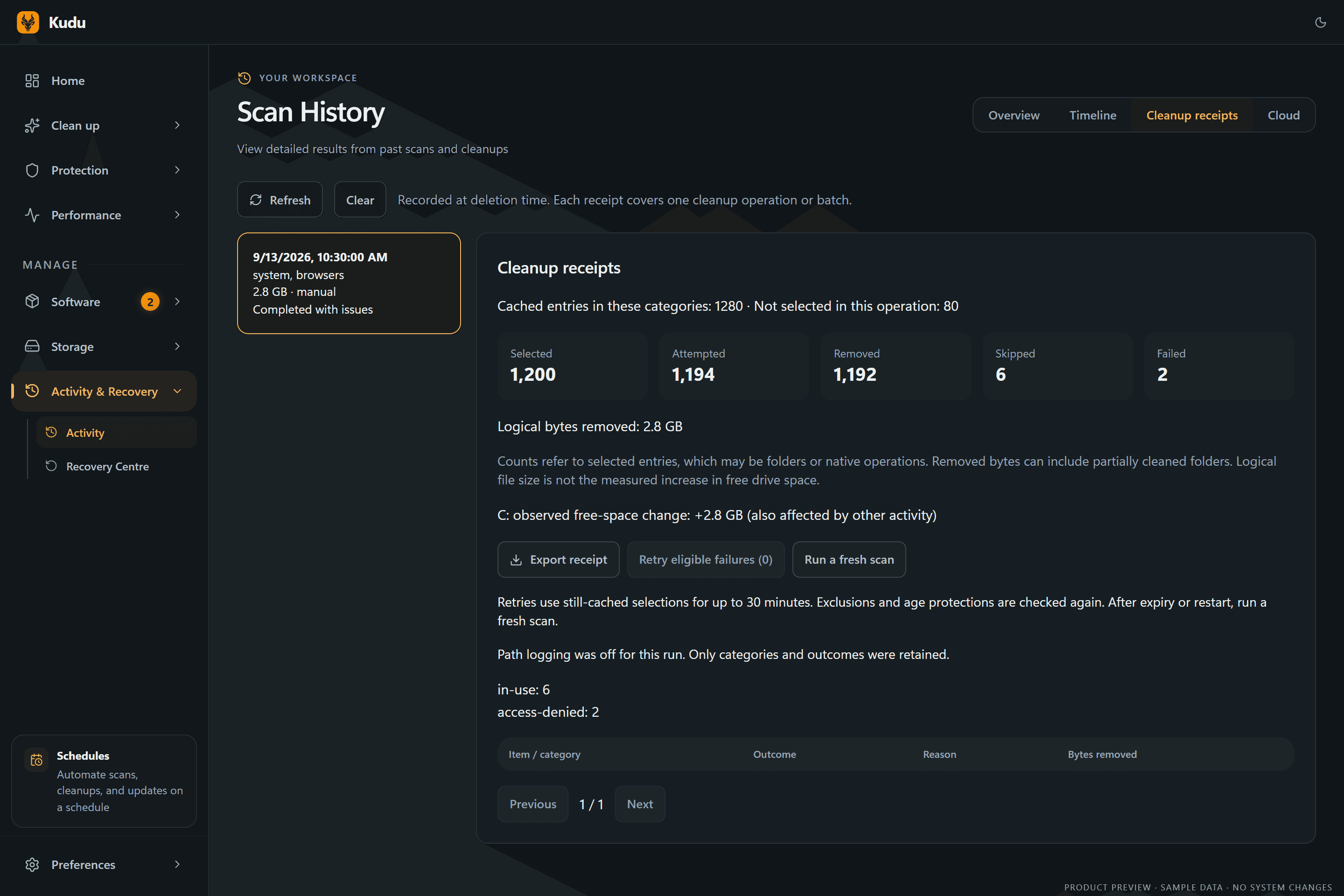
Task: Click the Storage drive icon
Action: (x=32, y=346)
